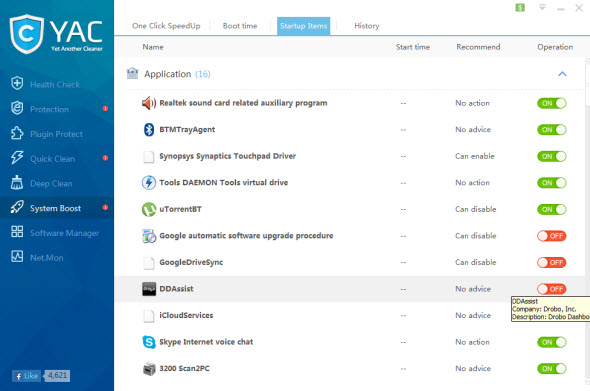This screenshot has height=391, width=590.
Task: Click the Plugin Protect puzzle icon
Action: pyautogui.click(x=17, y=133)
